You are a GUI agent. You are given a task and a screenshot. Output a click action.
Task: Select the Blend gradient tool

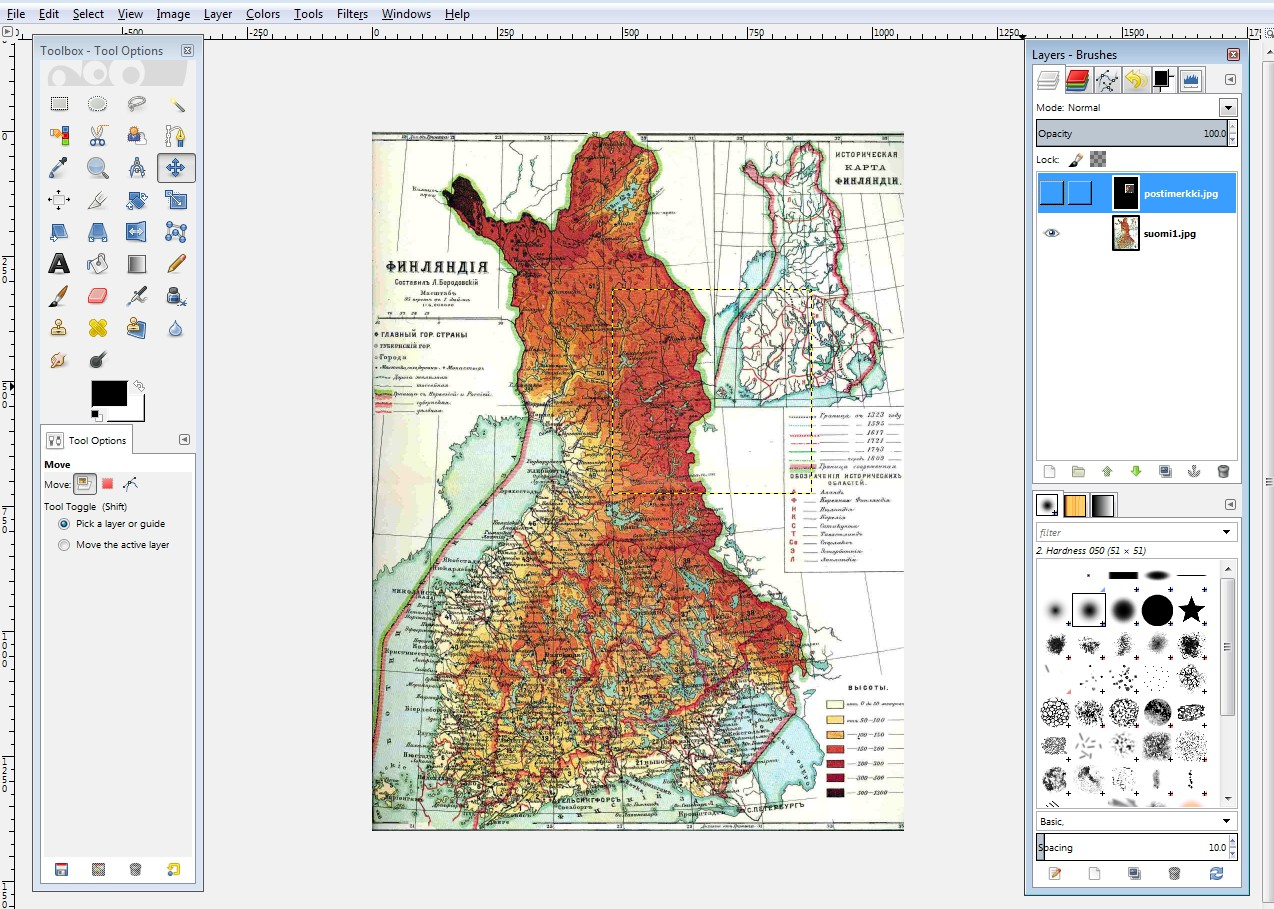tap(137, 264)
